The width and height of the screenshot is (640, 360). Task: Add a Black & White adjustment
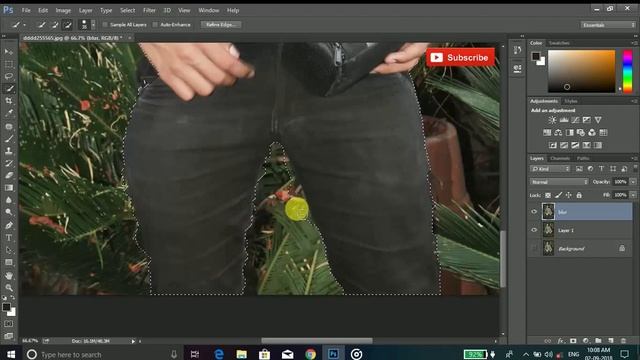click(x=569, y=133)
